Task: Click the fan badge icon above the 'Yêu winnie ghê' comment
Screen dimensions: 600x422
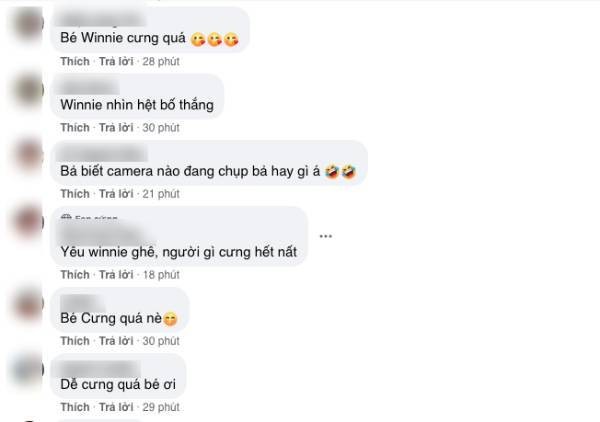Action: pos(66,218)
